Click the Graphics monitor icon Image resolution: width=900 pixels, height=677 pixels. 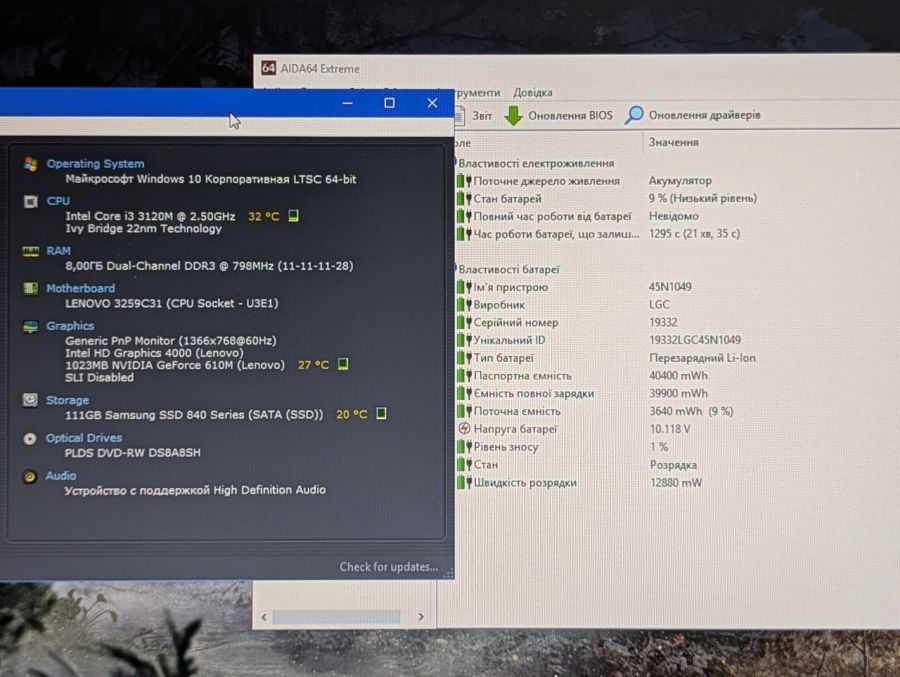click(x=30, y=326)
